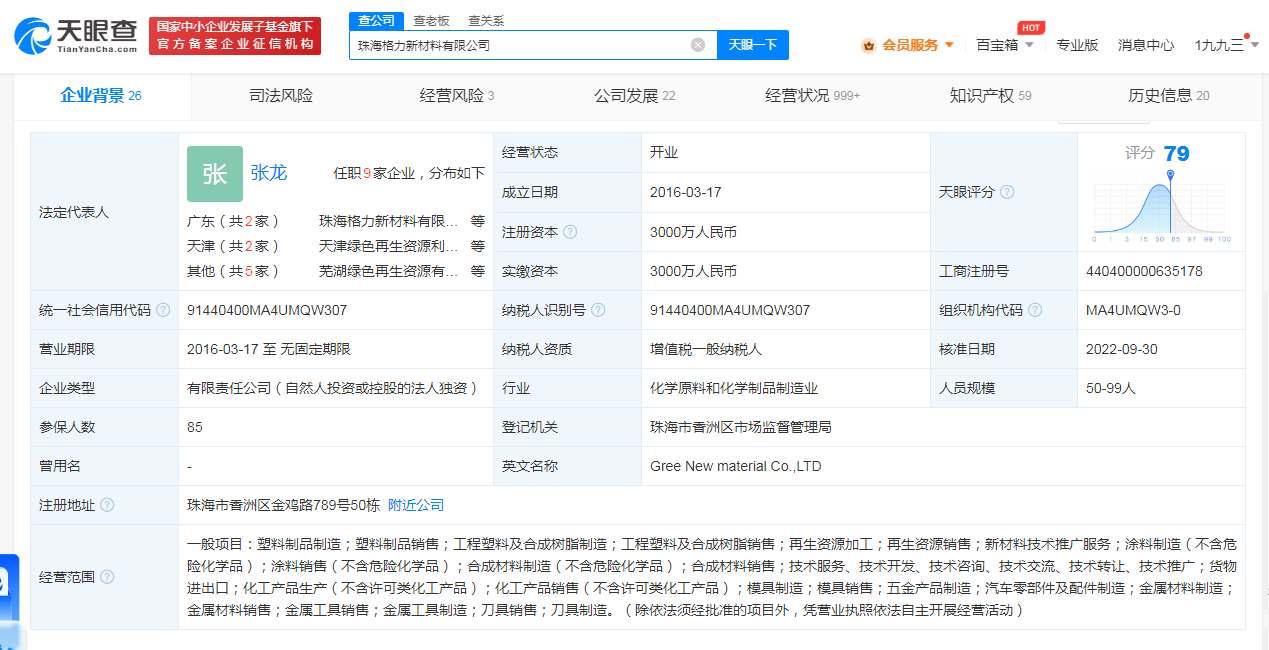Viewport: 1269px width, 650px height.
Task: Switch to the 经营状况 tab
Action: point(812,96)
